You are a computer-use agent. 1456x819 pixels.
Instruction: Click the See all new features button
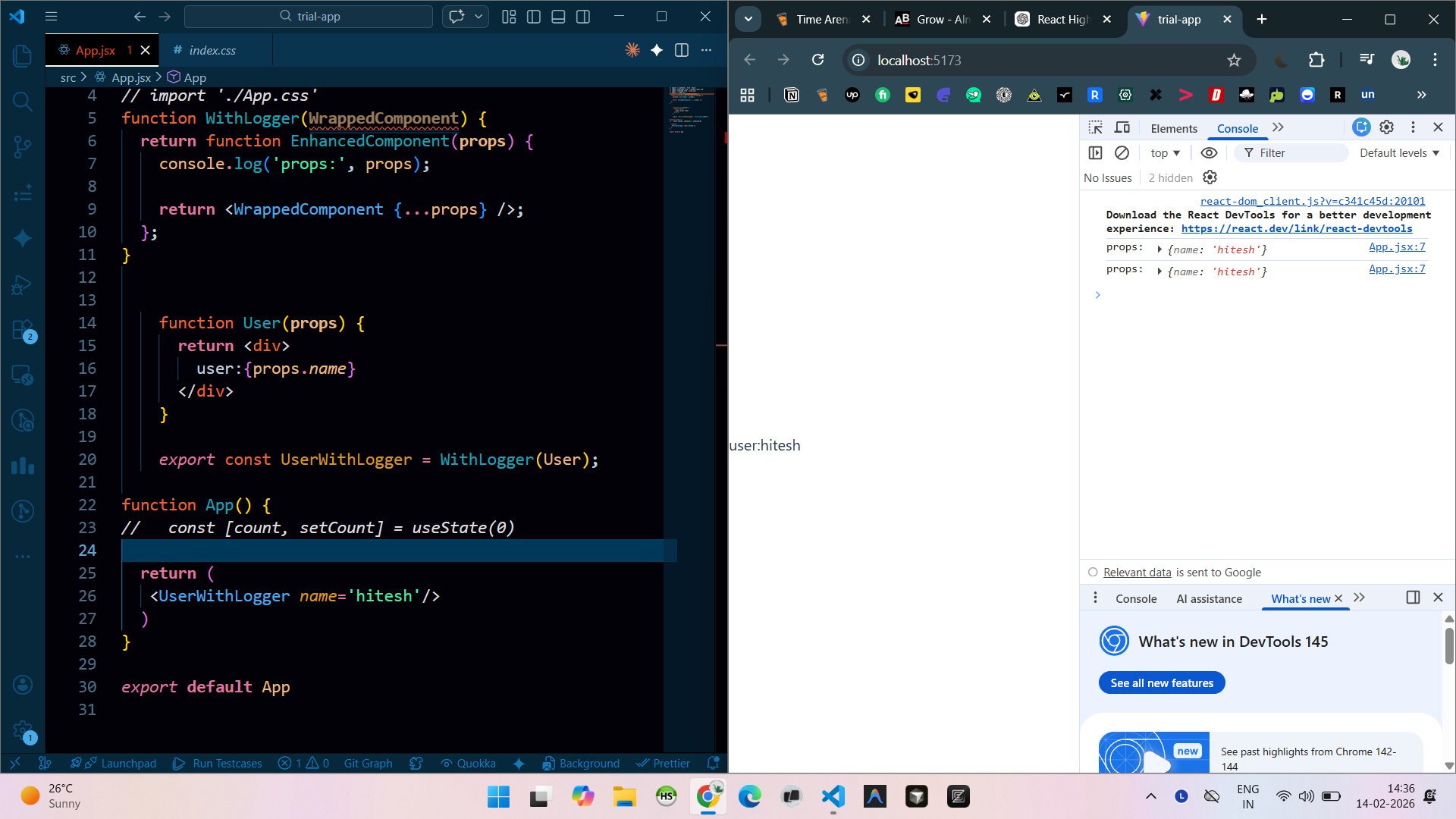point(1161,682)
